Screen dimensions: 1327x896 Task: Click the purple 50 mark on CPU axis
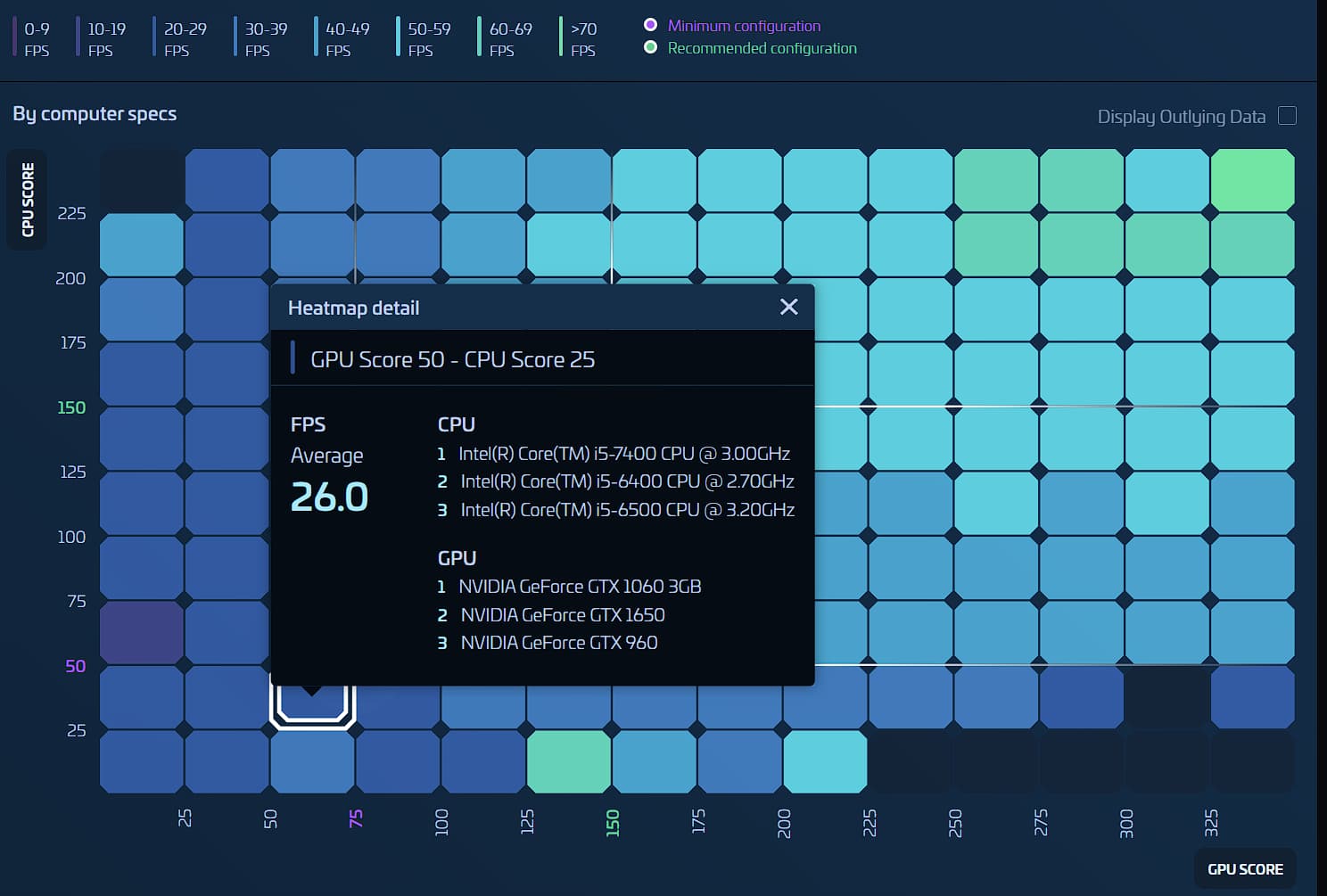[76, 666]
